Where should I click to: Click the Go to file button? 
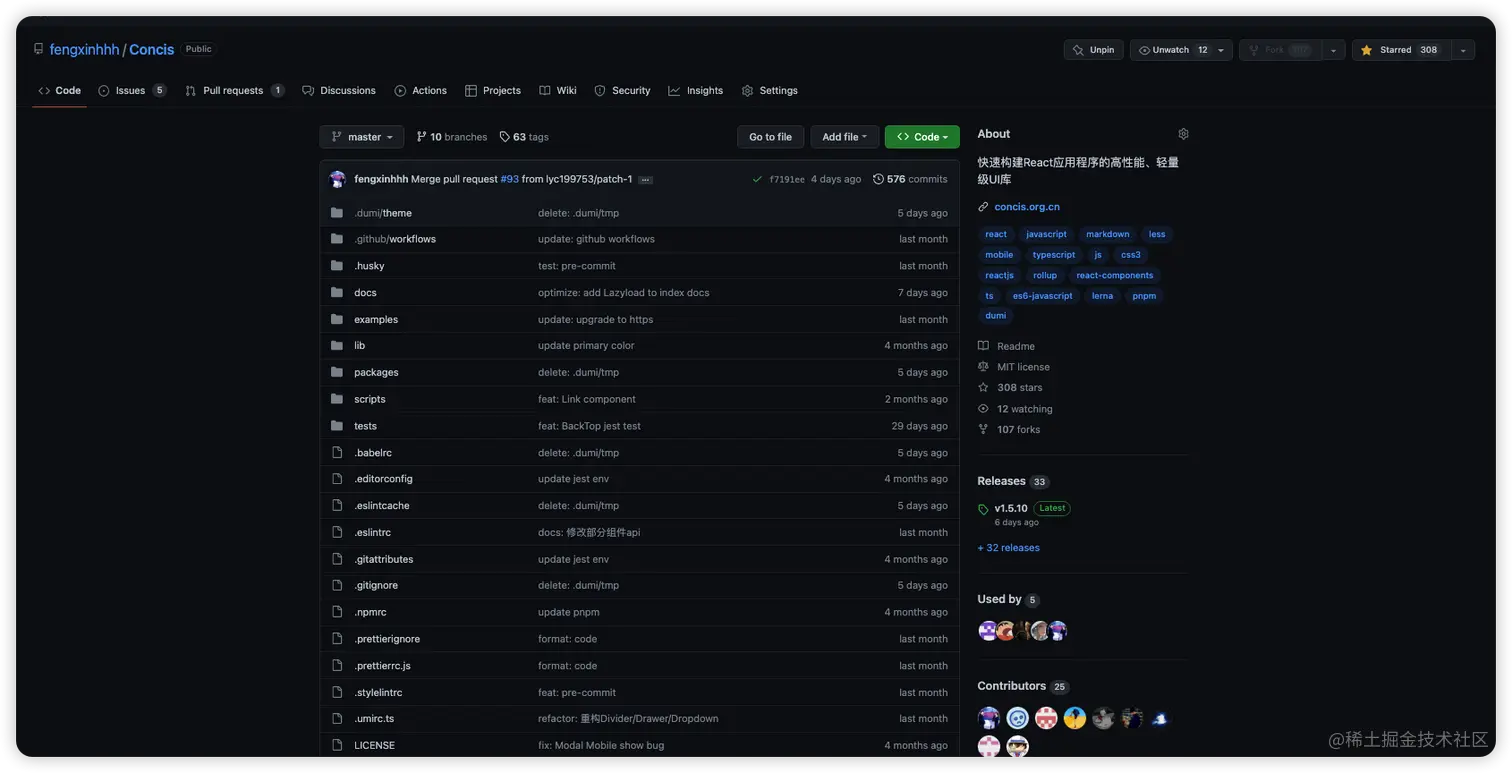click(x=770, y=137)
